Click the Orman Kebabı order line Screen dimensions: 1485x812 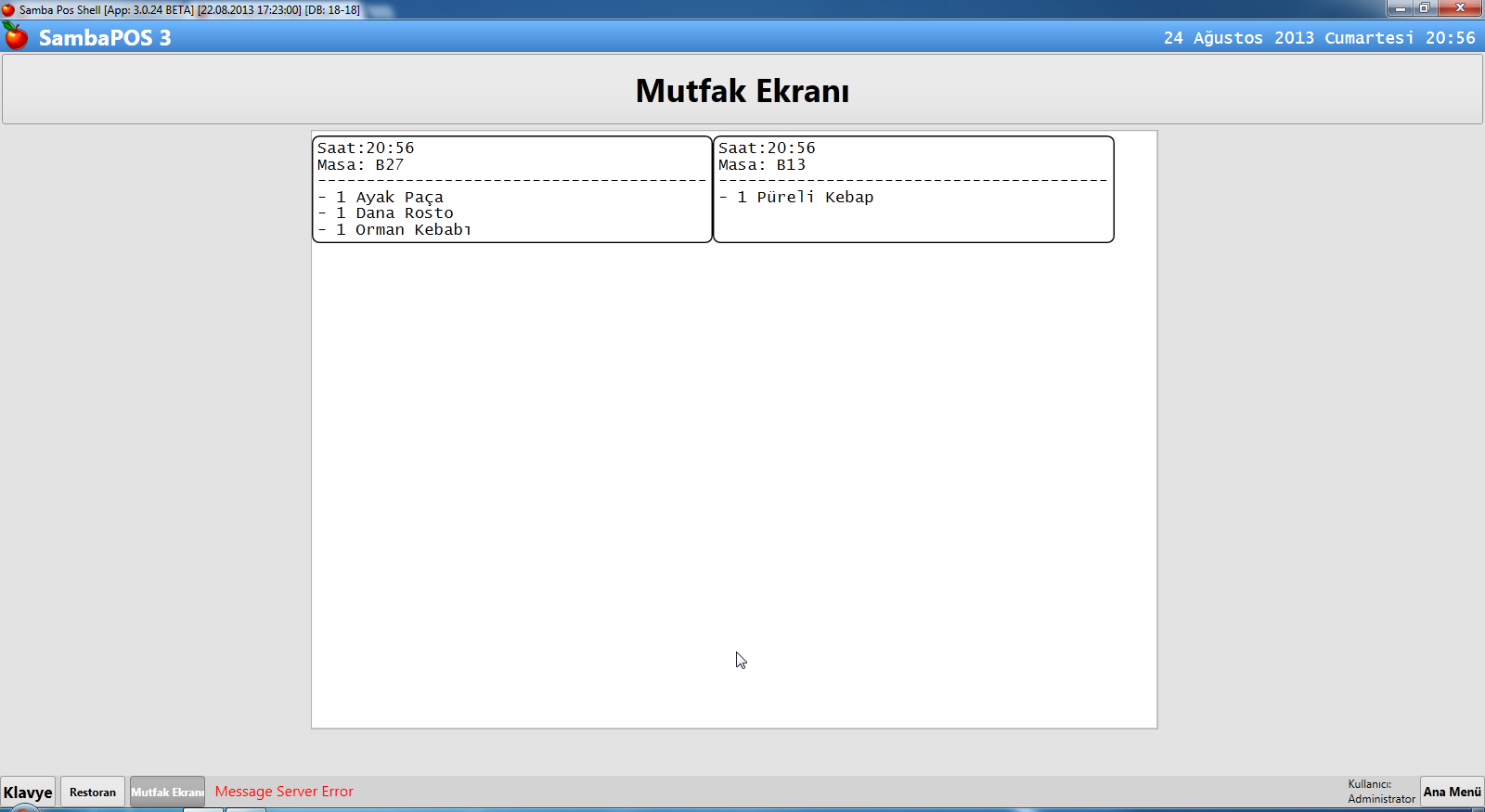click(413, 230)
